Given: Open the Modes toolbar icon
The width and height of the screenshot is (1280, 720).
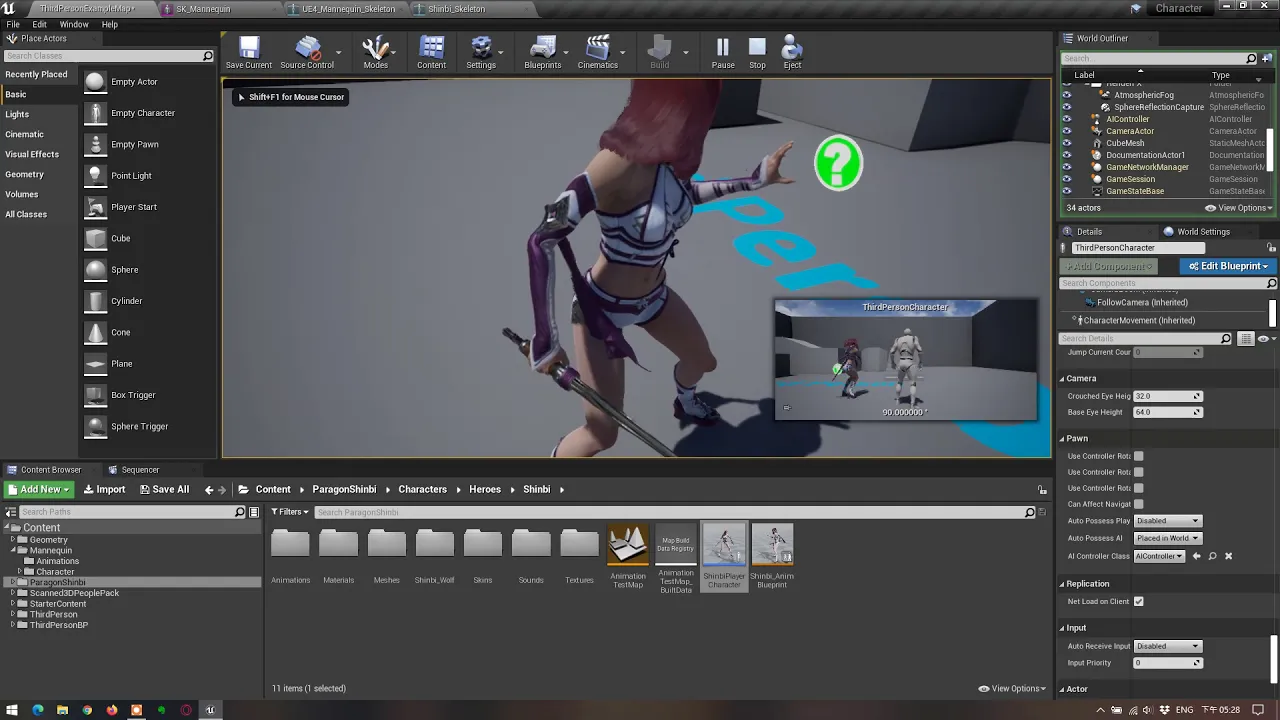Looking at the screenshot, I should (x=376, y=52).
